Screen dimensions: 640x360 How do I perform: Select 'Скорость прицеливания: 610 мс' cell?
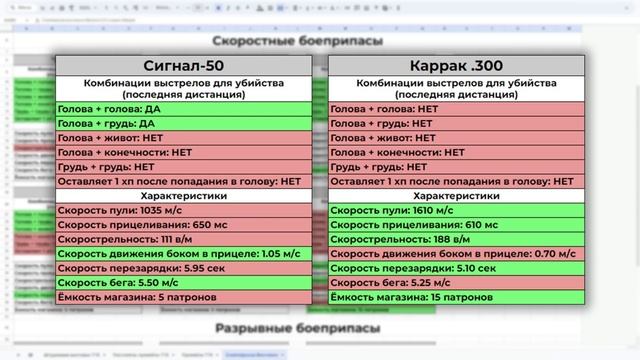(456, 225)
